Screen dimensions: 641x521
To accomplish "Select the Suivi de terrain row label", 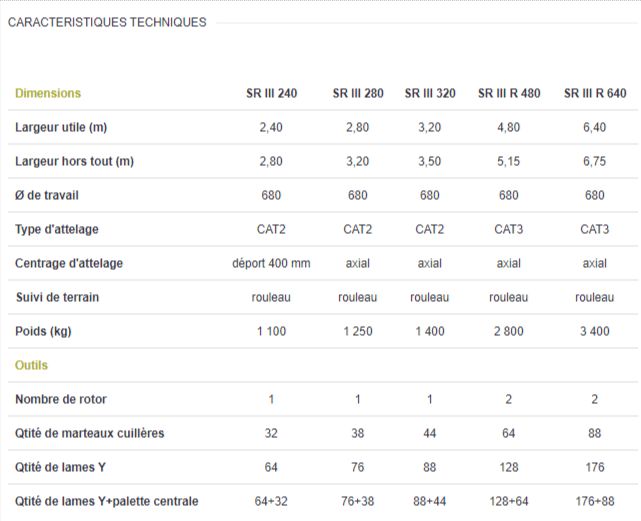I will click(x=57, y=298).
